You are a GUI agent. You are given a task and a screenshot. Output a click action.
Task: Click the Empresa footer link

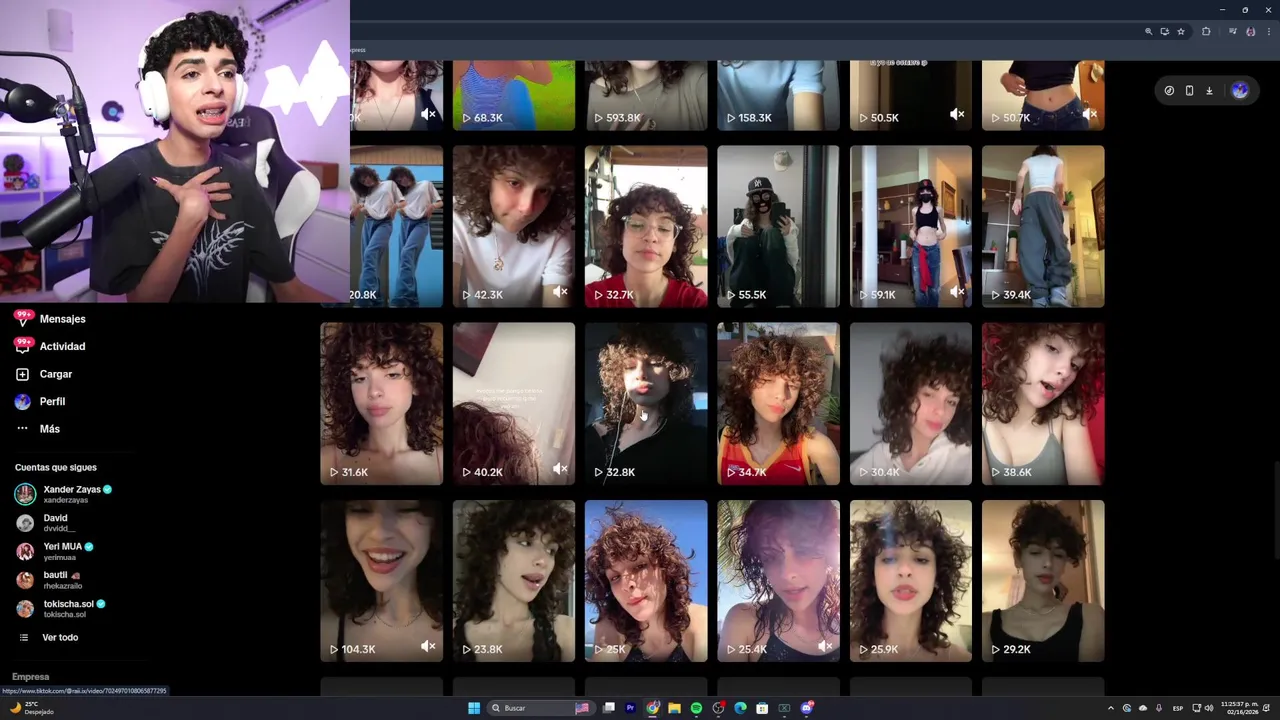click(x=30, y=677)
